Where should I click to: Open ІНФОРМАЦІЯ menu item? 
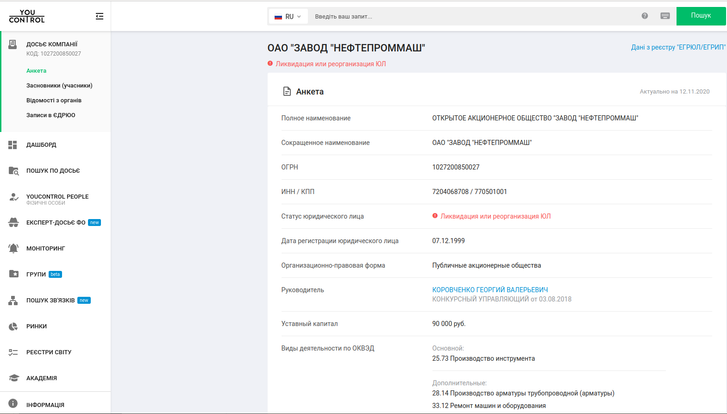click(x=45, y=404)
